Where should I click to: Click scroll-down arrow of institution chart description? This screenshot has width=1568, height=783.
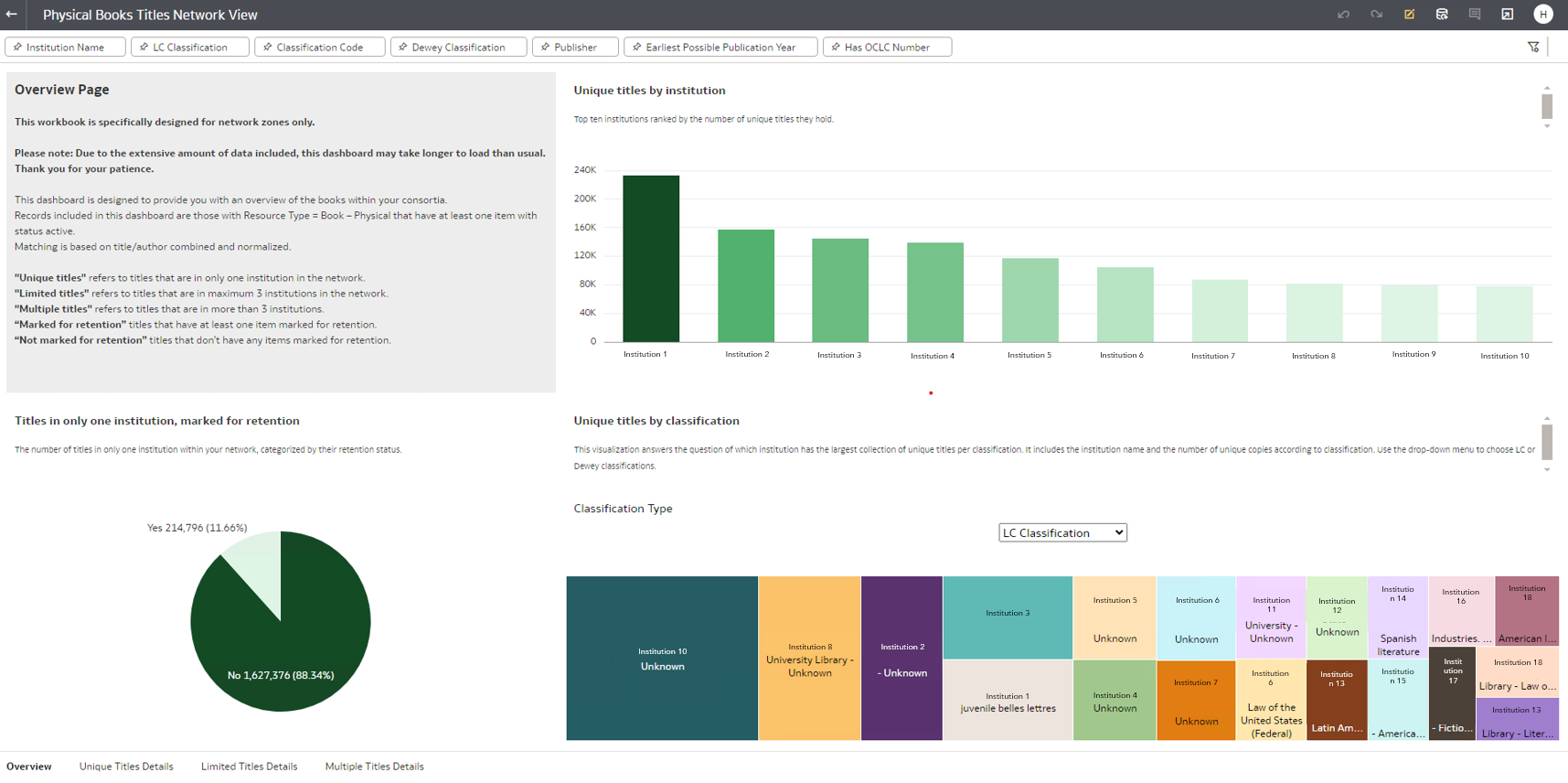(1547, 126)
